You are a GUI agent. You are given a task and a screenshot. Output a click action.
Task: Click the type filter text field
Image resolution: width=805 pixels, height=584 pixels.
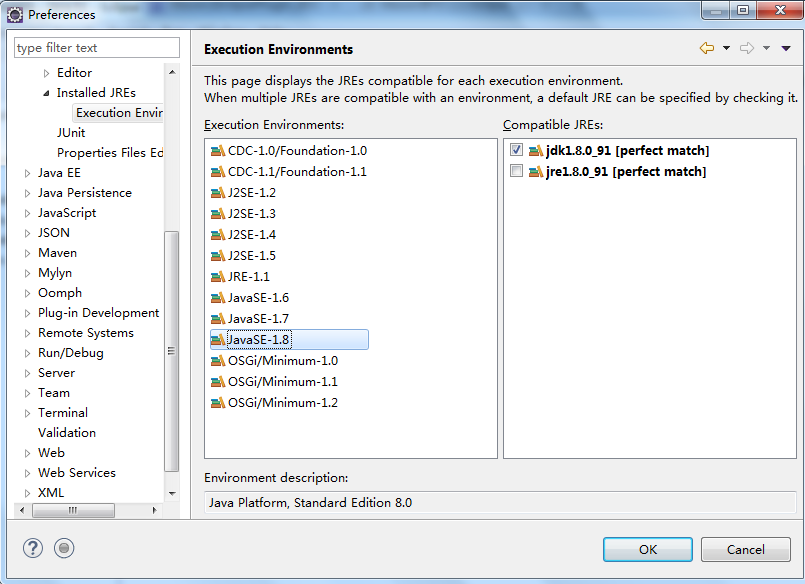tap(97, 48)
